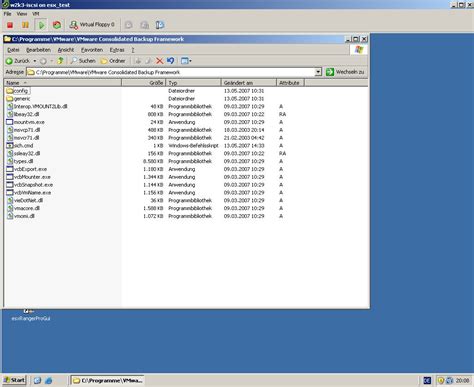
Task: Launch Internet Explorer from quick launch
Action: point(49,380)
